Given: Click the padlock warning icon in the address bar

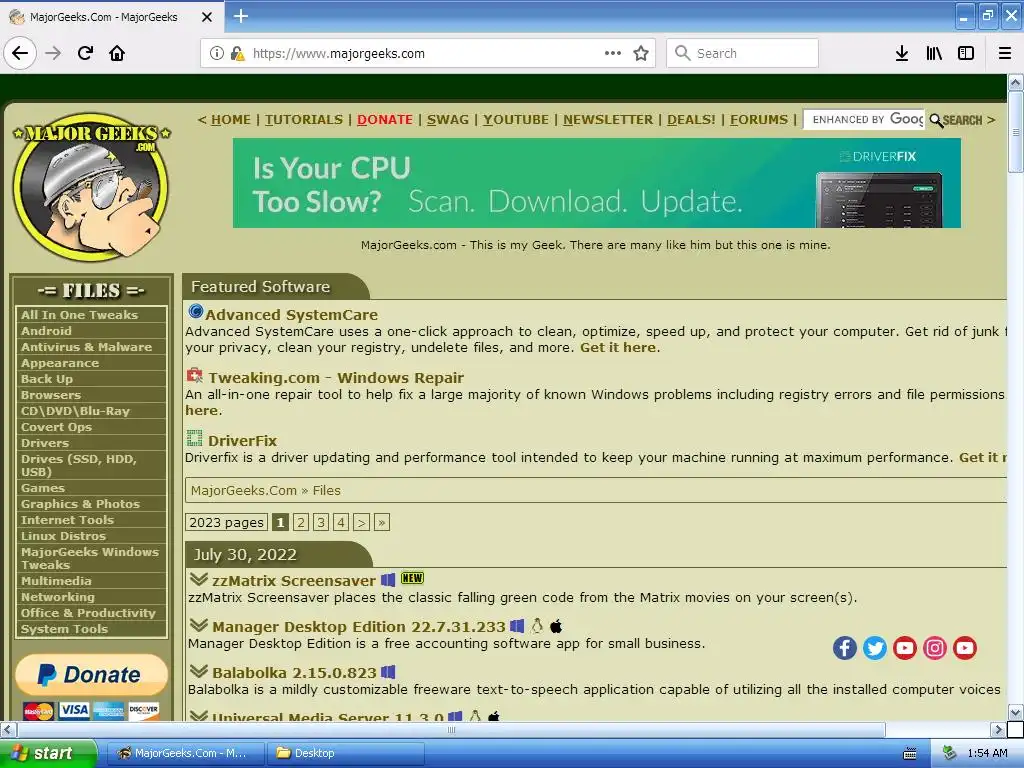Looking at the screenshot, I should 237,53.
